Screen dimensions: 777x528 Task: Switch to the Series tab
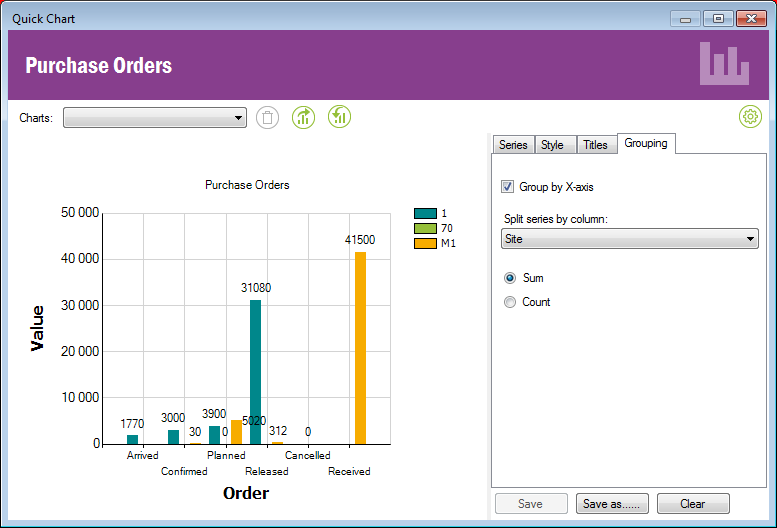513,145
